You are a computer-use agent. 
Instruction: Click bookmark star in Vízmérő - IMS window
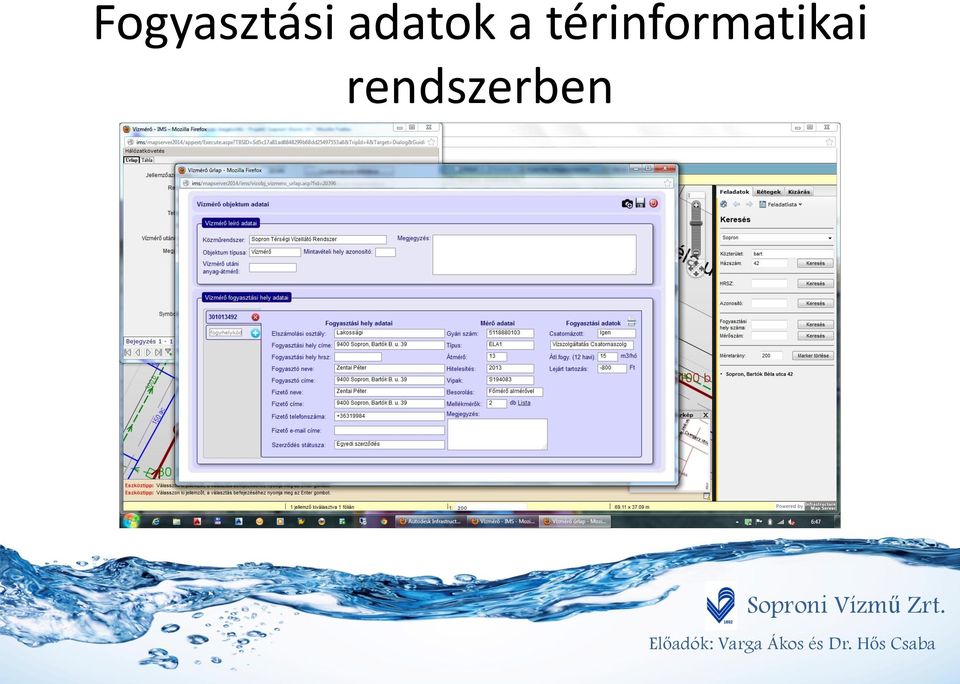(x=431, y=142)
